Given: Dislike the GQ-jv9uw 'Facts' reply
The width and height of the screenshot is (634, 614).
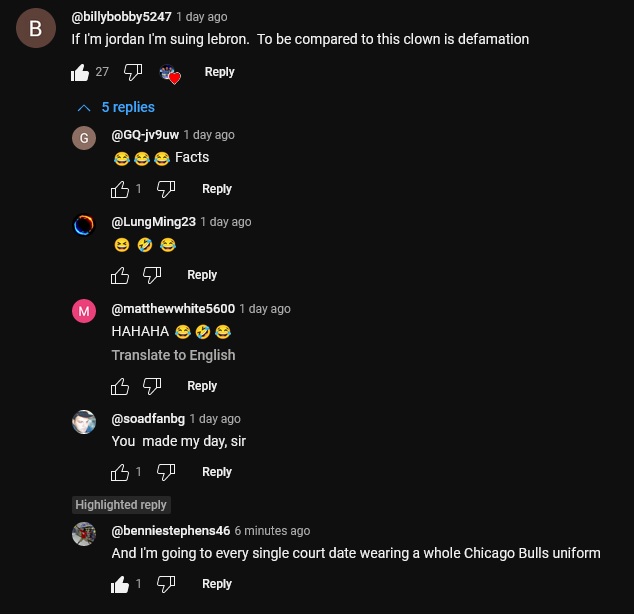Looking at the screenshot, I should pos(166,189).
